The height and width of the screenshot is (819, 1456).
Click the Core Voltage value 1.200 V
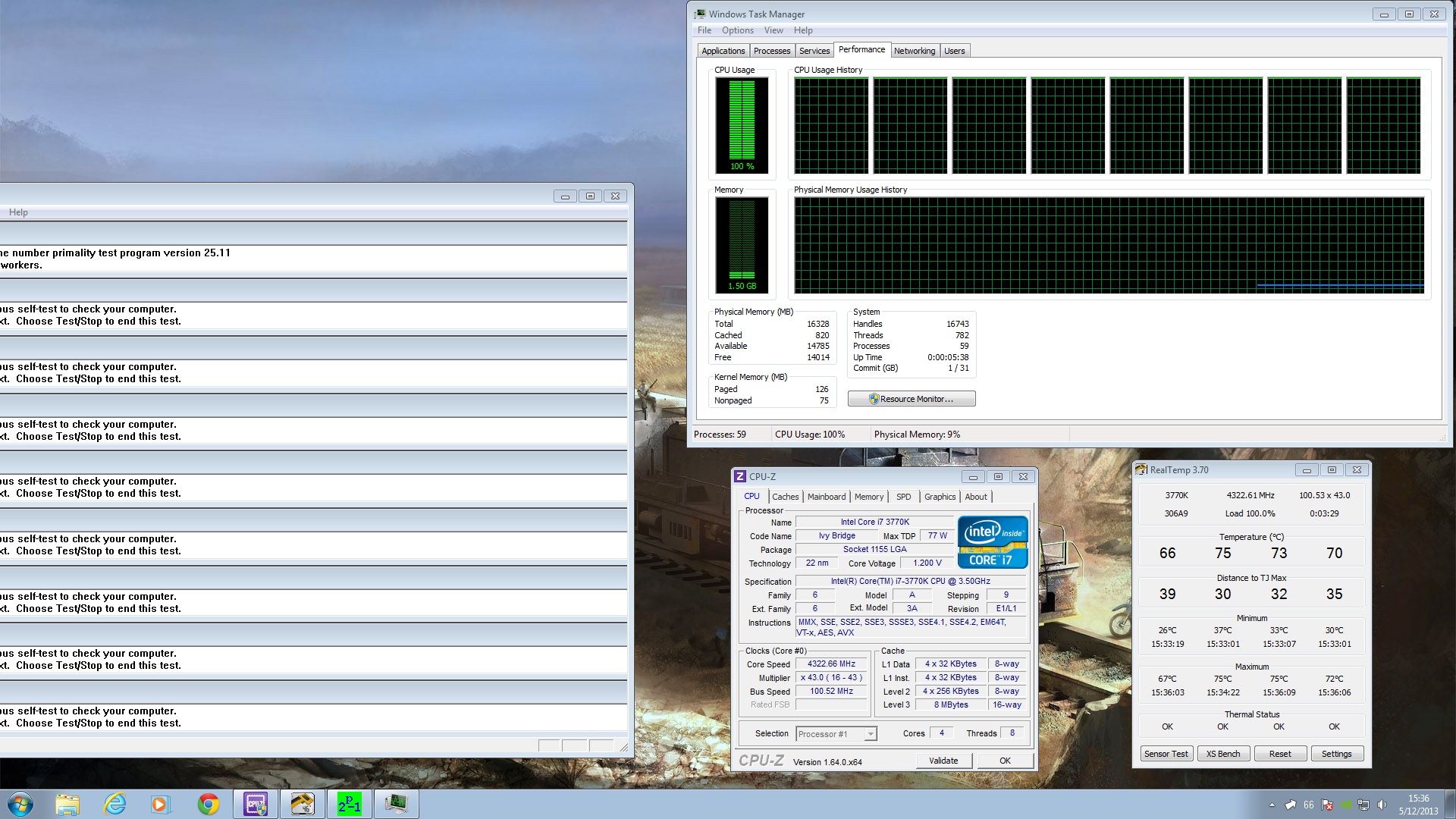click(927, 563)
